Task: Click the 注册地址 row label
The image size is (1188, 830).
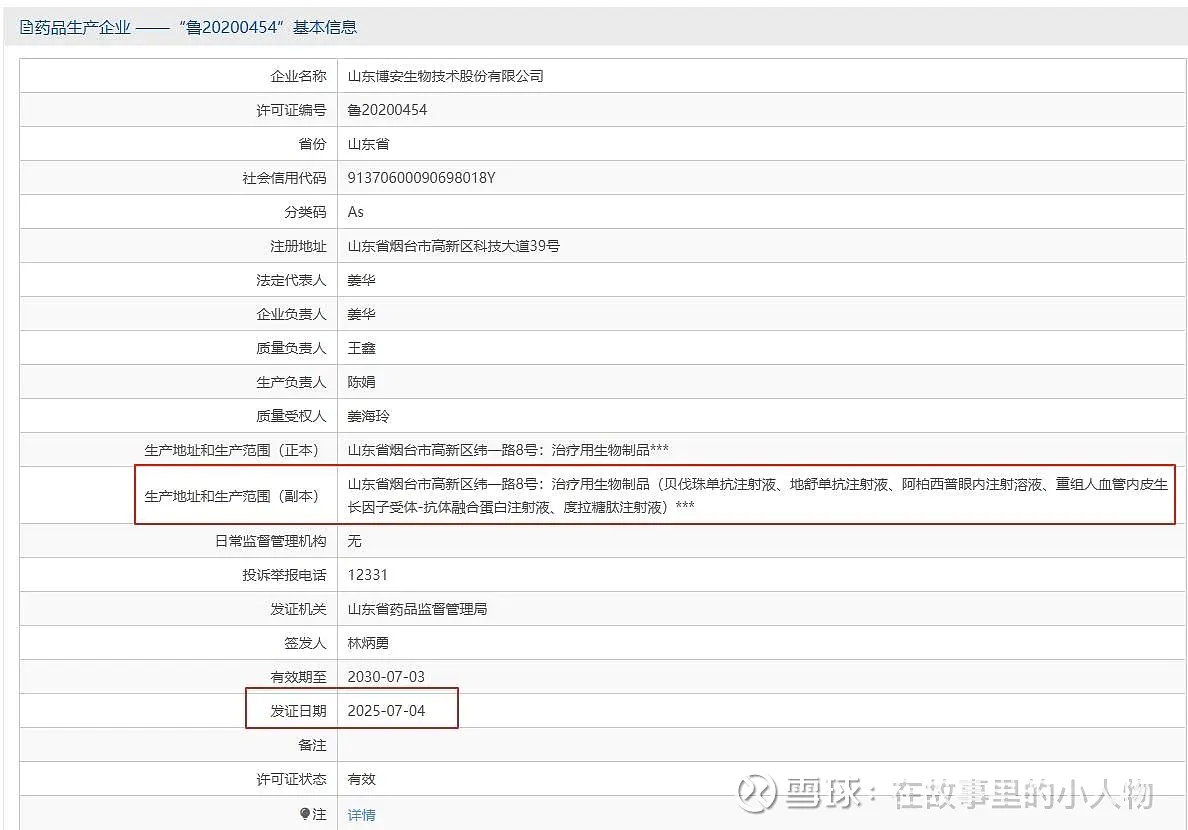Action: pyautogui.click(x=299, y=246)
